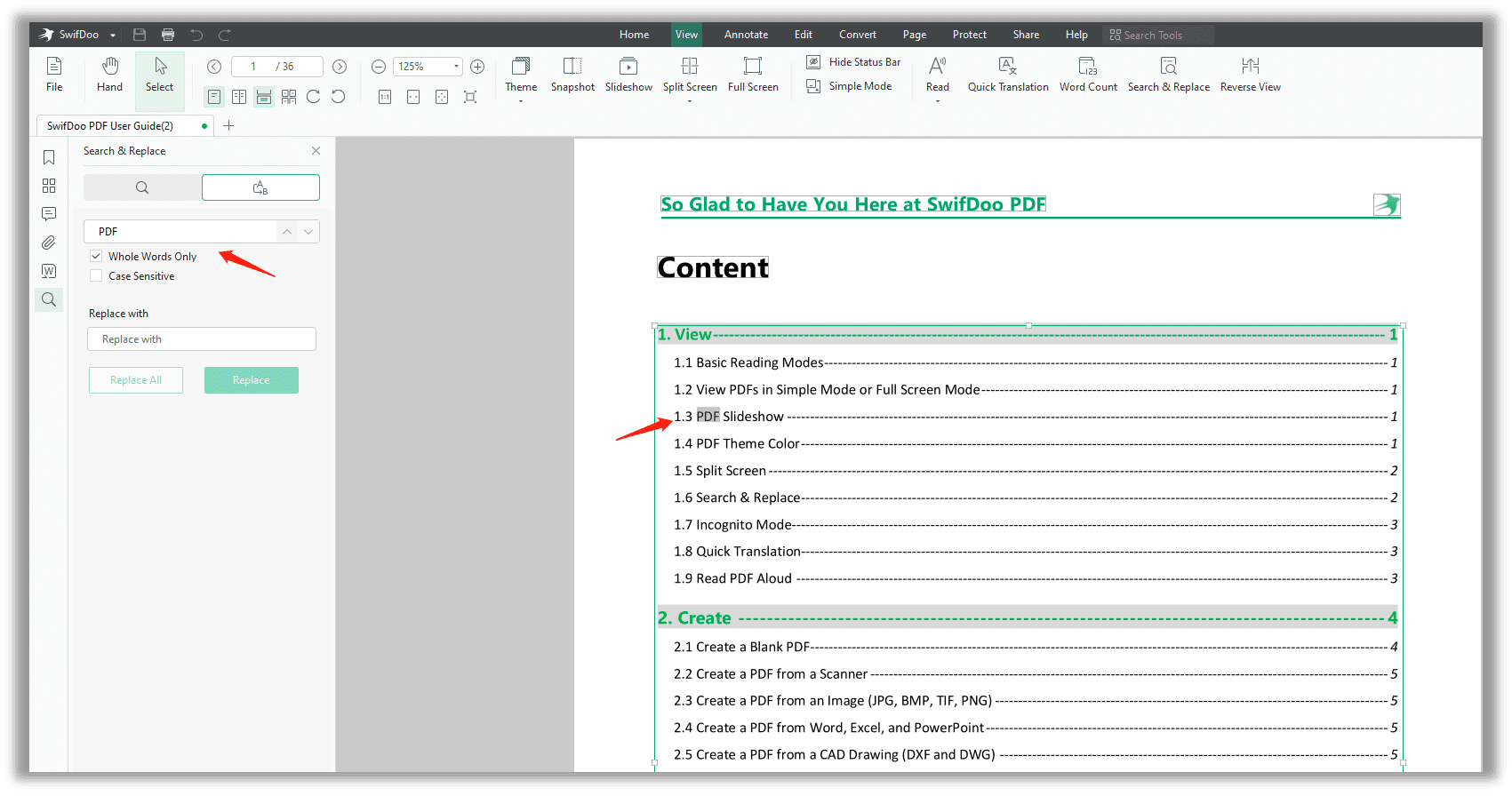Open the 125% zoom dropdown

click(456, 67)
